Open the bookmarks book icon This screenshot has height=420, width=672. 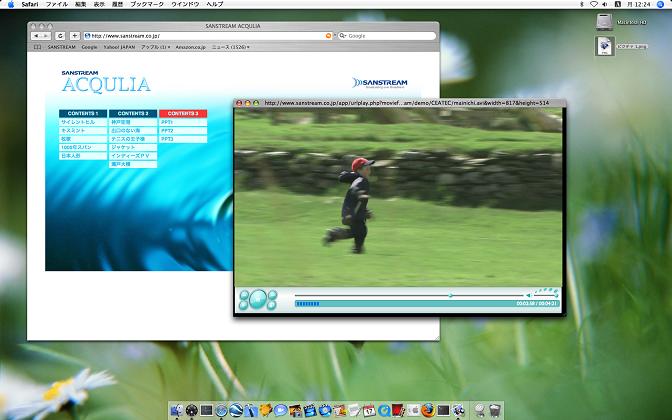[36, 47]
